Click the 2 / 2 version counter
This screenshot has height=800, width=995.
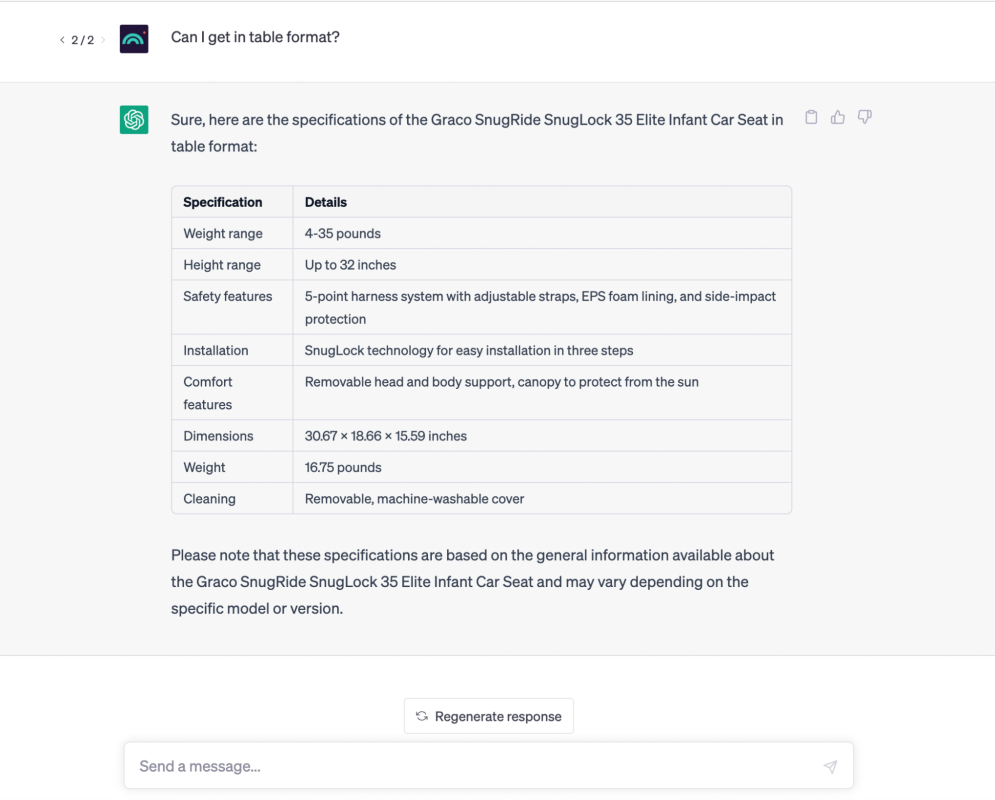click(82, 40)
